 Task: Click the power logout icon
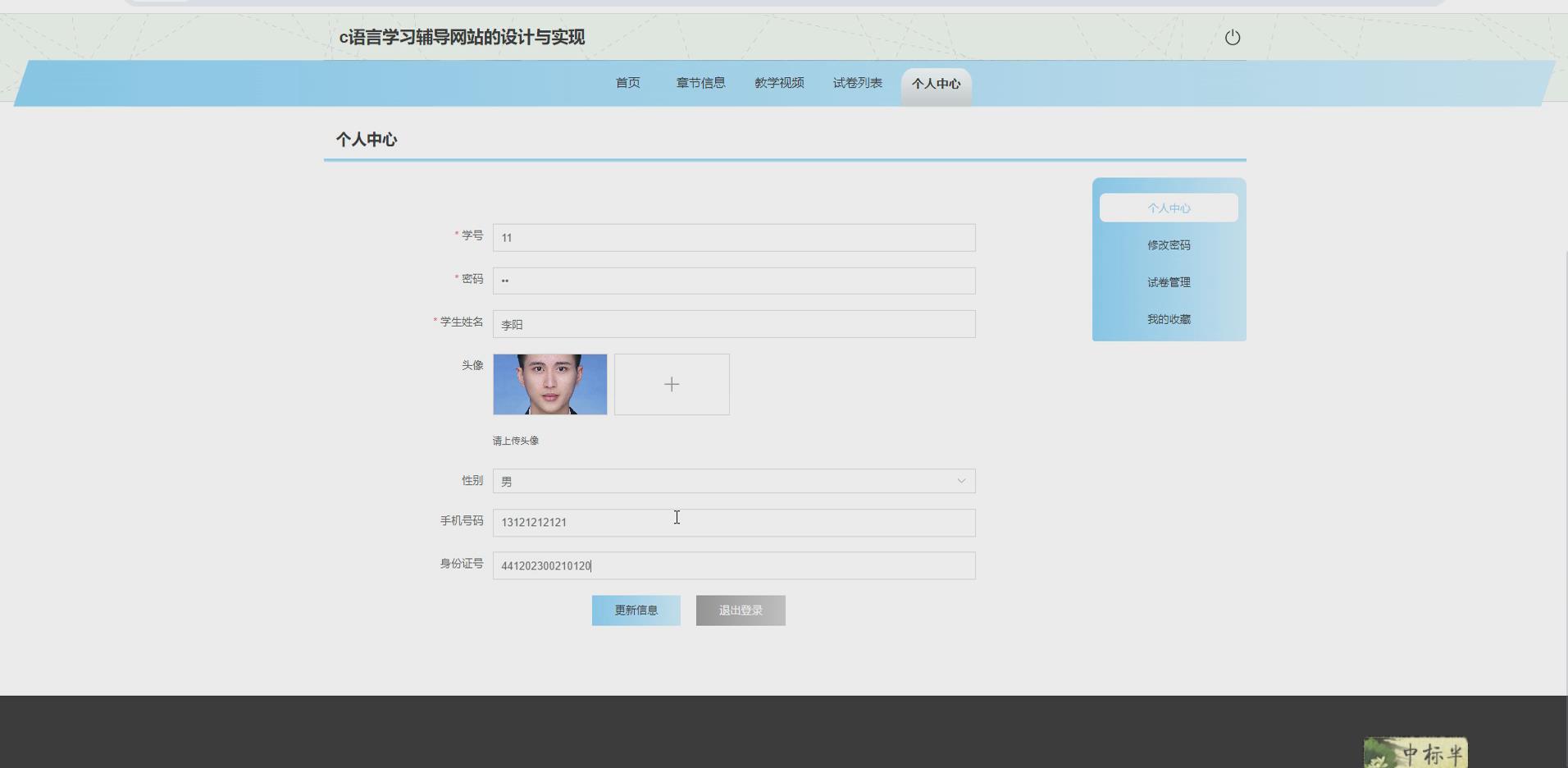coord(1232,37)
